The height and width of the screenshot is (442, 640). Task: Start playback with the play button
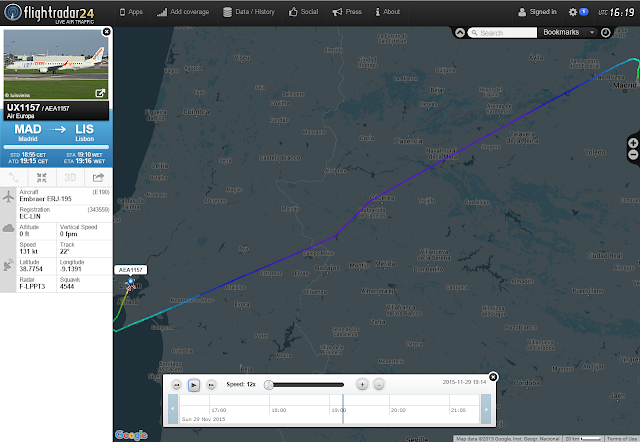coord(194,385)
